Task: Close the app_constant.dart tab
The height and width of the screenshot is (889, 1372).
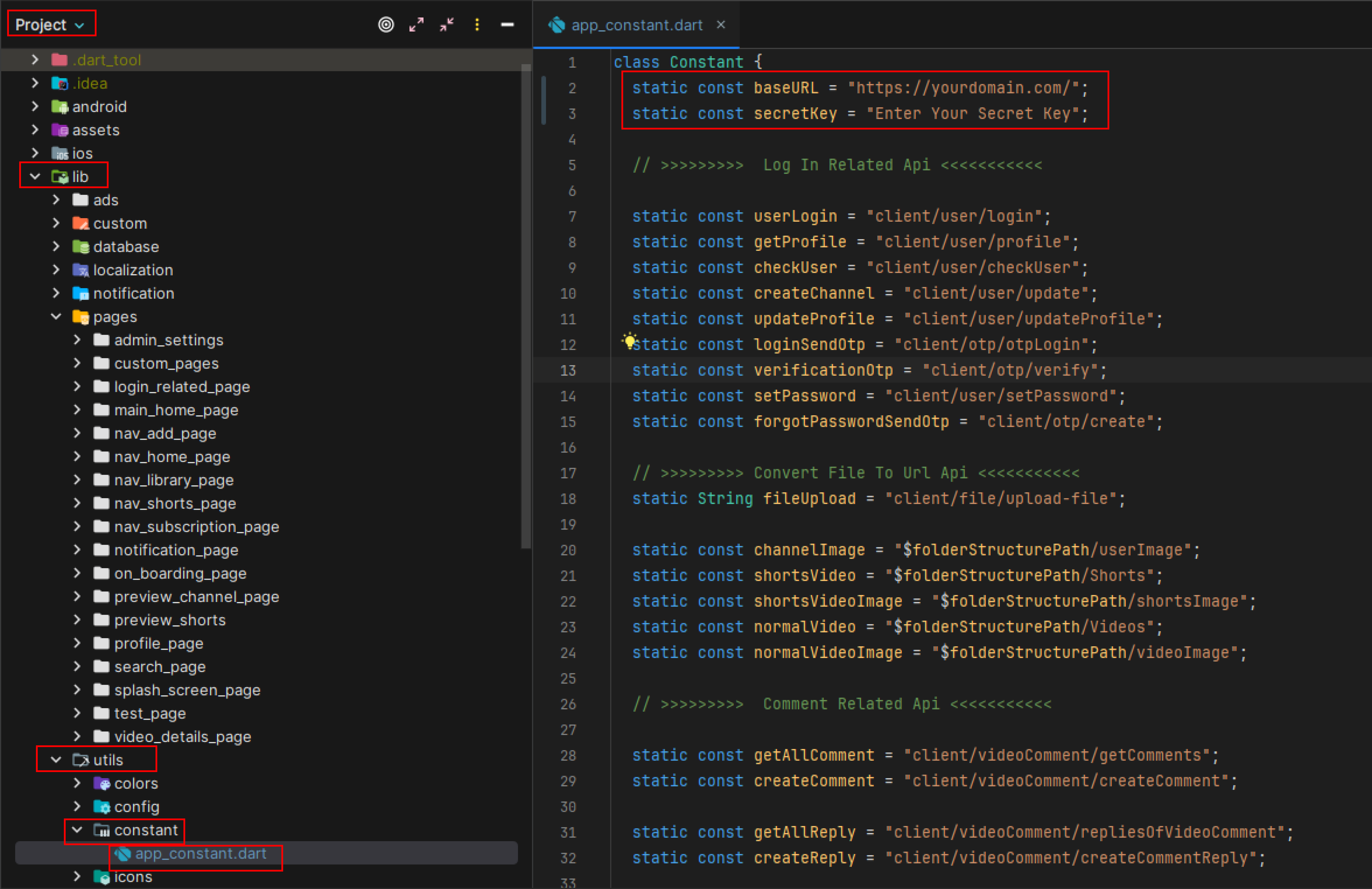Action: 721,25
